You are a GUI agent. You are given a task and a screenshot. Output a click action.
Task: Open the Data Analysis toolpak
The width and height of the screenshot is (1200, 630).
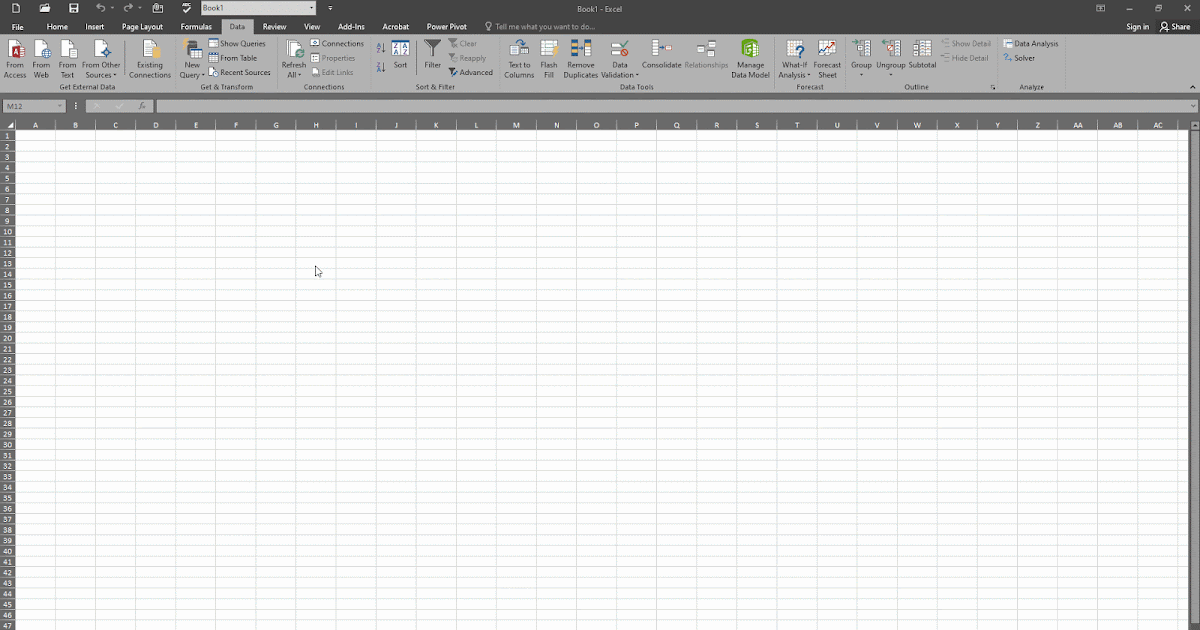click(x=1032, y=43)
